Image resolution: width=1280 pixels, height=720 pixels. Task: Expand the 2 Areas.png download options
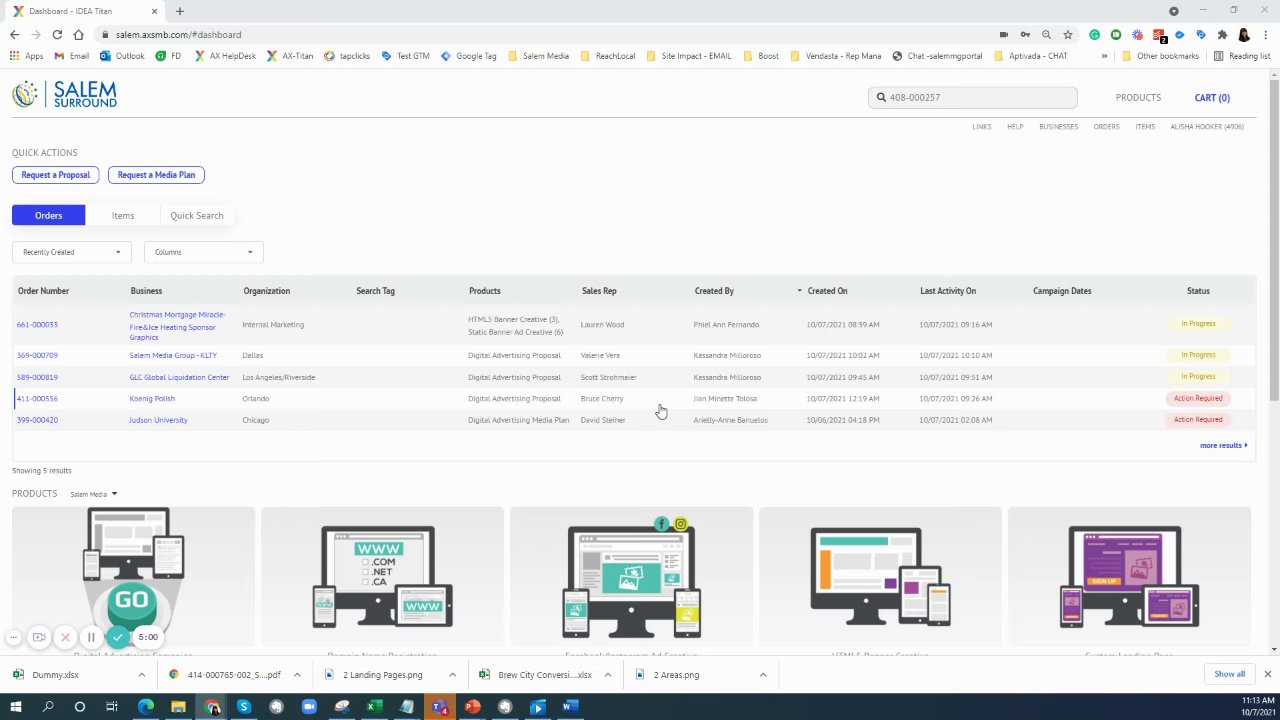(763, 675)
